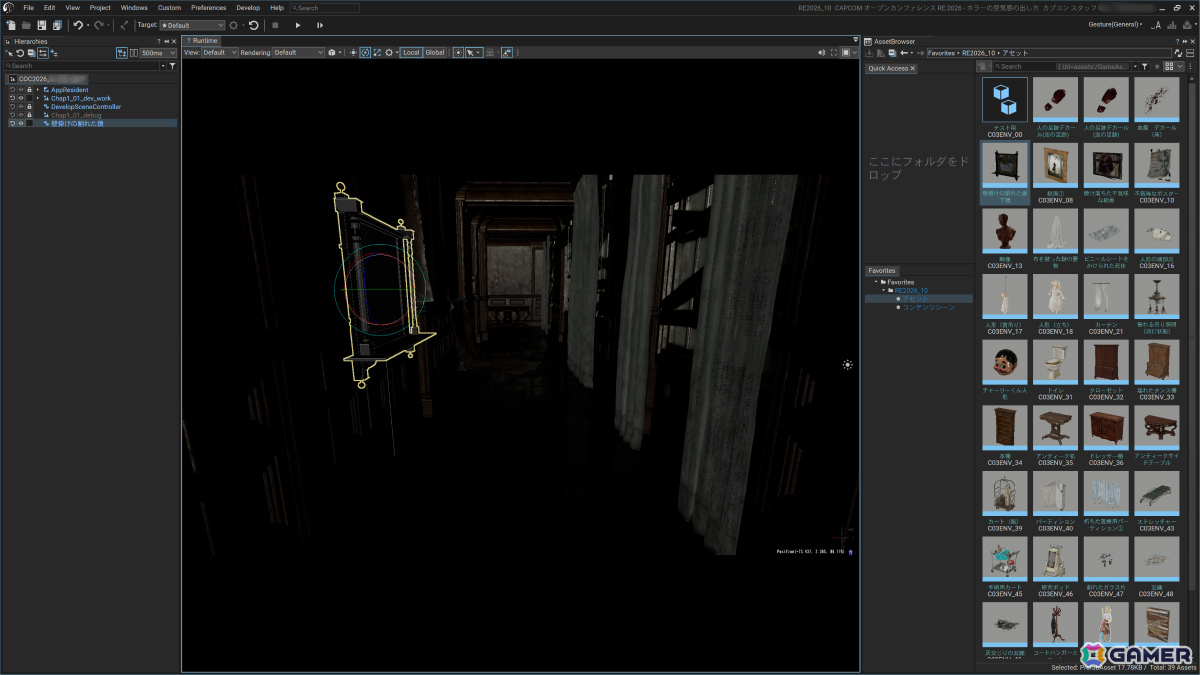The width and height of the screenshot is (1200, 675).
Task: Start playback with the play button
Action: pos(297,24)
